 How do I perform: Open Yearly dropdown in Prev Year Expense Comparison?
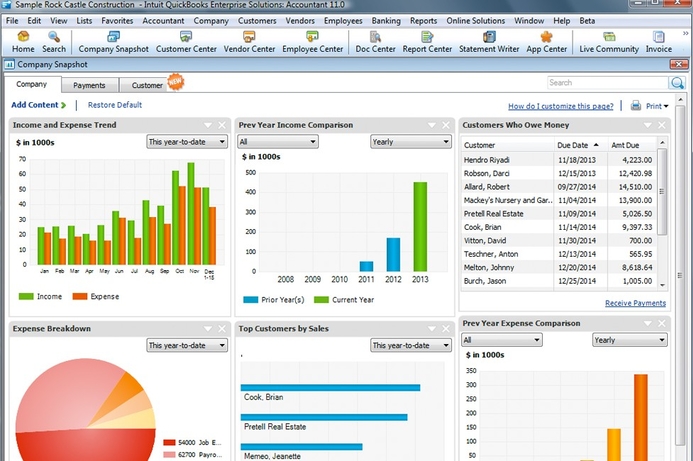click(x=630, y=340)
